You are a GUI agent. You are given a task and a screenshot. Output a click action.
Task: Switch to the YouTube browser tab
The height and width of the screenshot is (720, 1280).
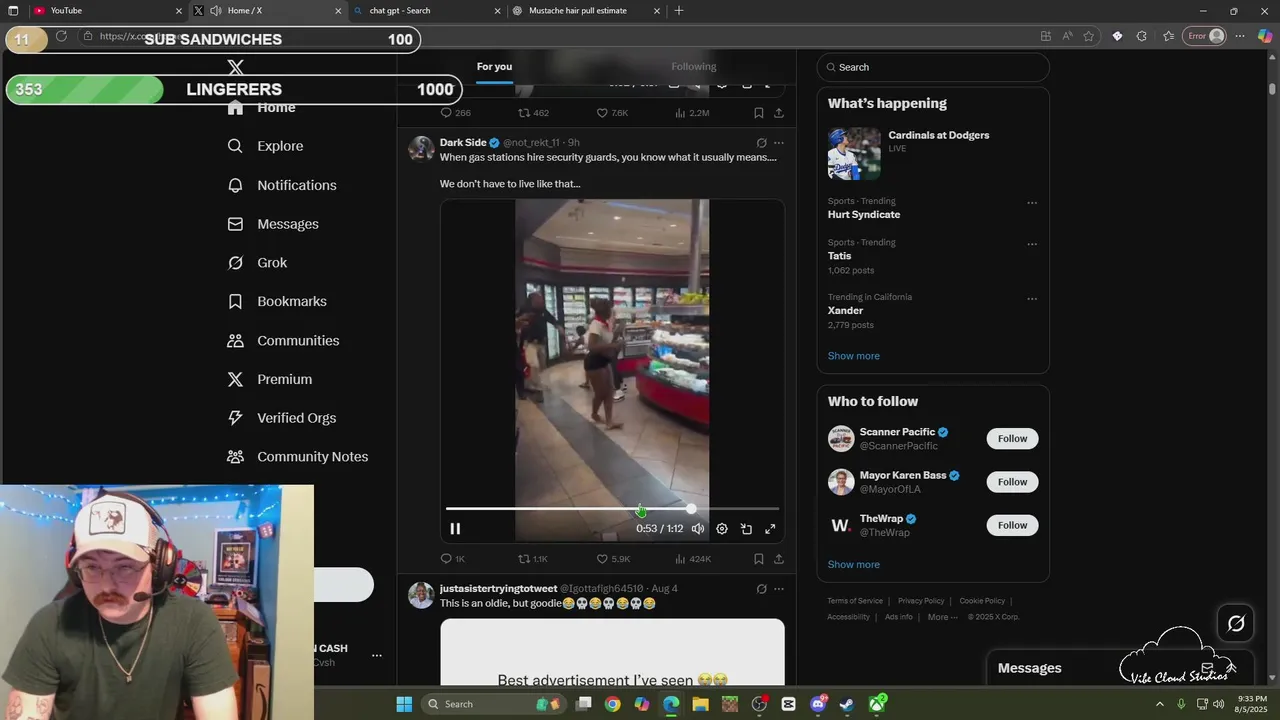(x=105, y=11)
